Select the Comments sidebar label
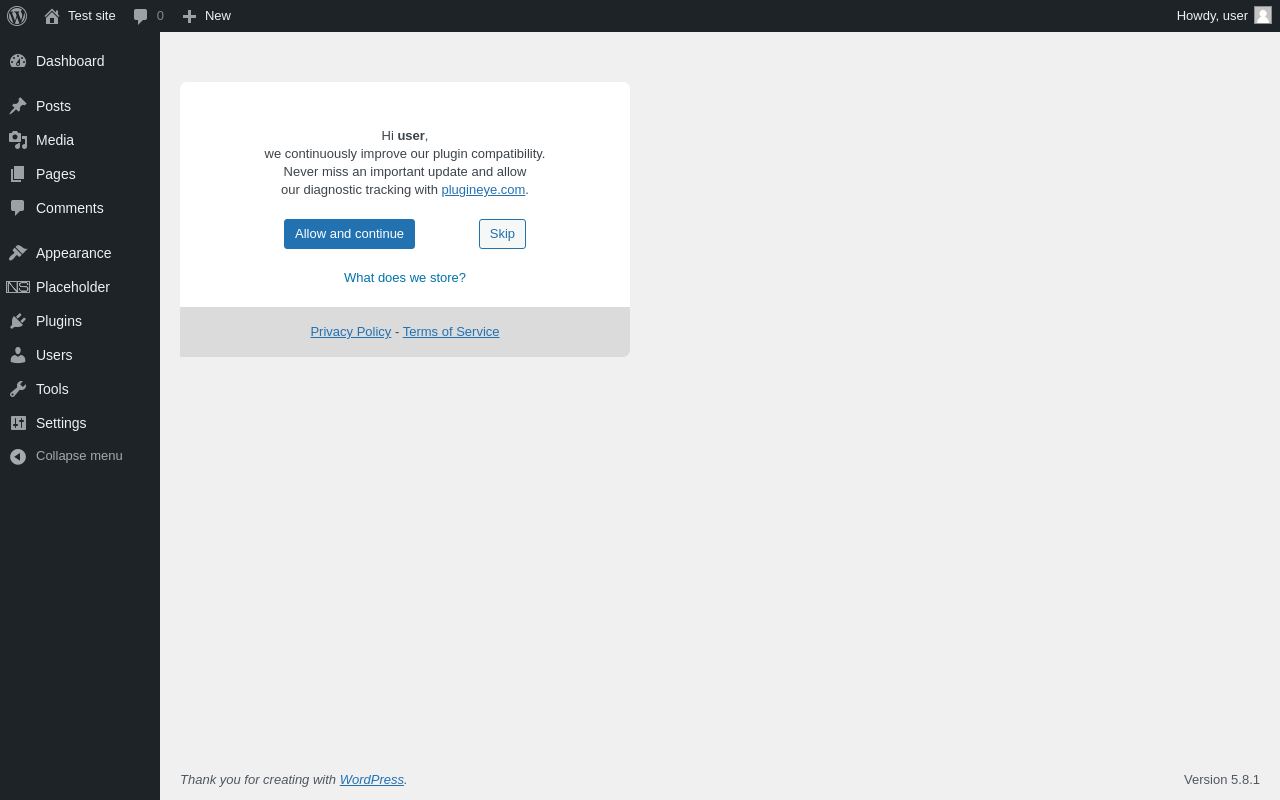The width and height of the screenshot is (1280, 800). (70, 208)
